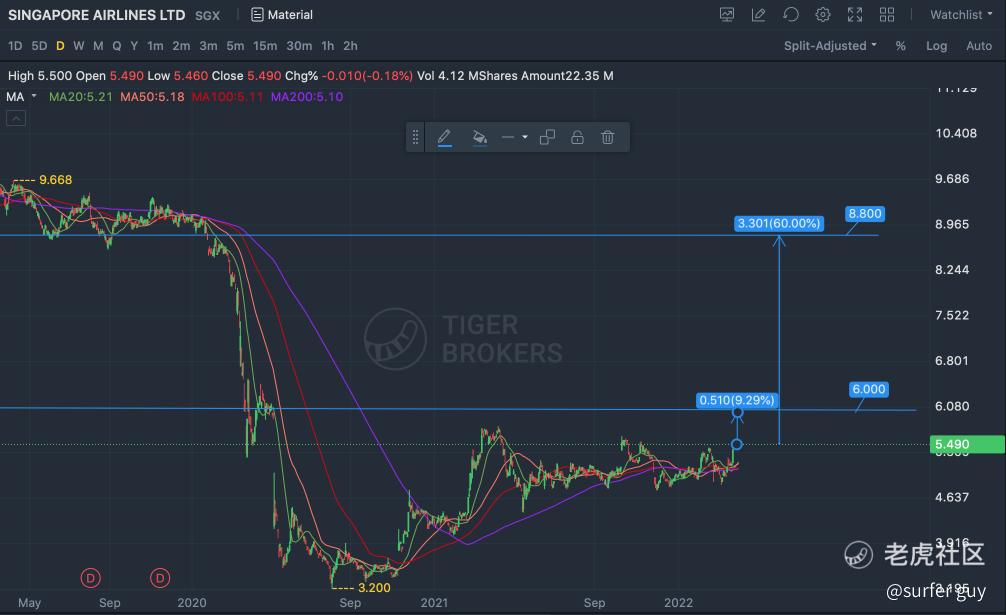Toggle fullscreen chart view

coord(855,15)
